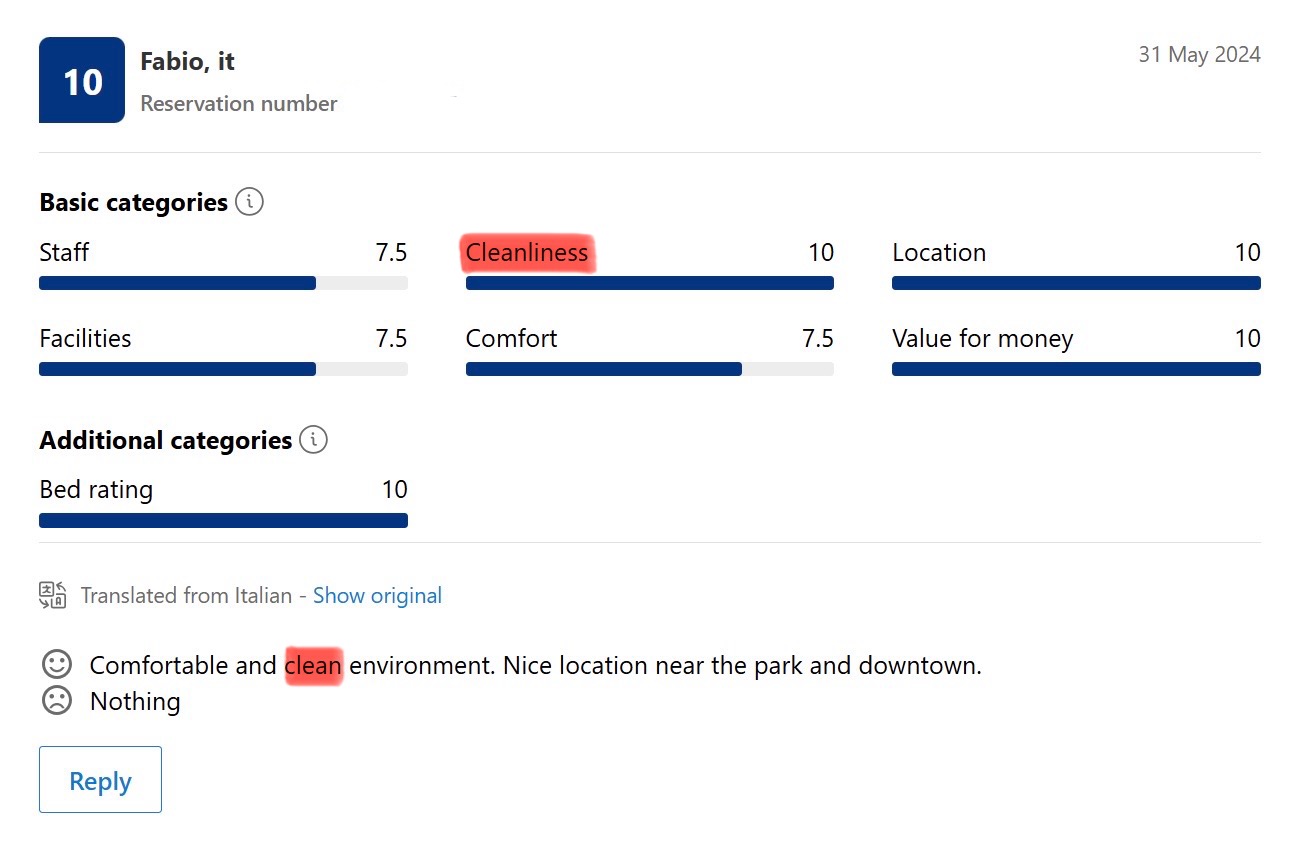Screen dimensions: 1293x854
Task: Click the Basic categories info icon
Action: click(249, 202)
